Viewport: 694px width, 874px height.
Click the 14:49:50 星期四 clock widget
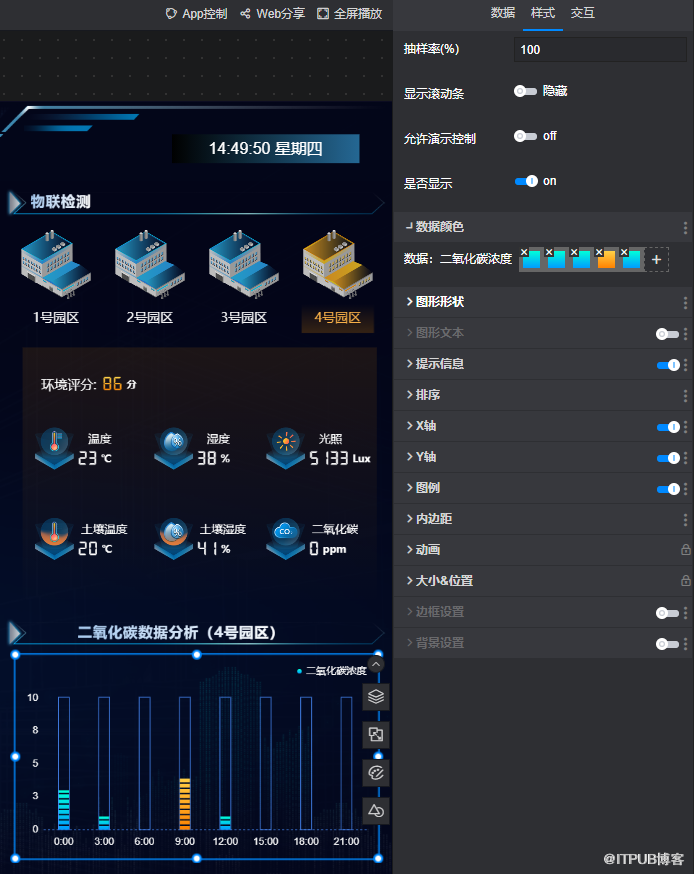[266, 149]
